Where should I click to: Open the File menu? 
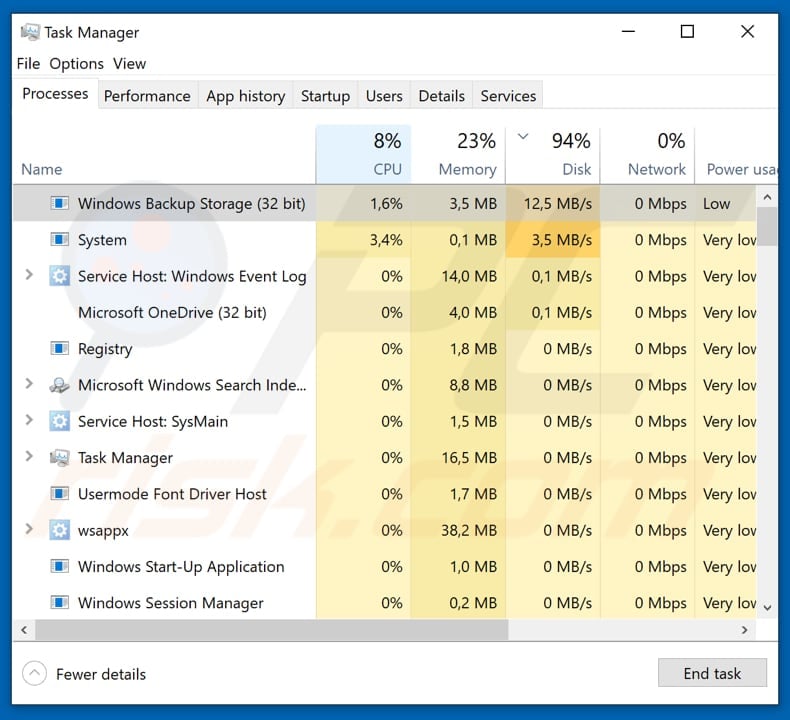[x=28, y=63]
